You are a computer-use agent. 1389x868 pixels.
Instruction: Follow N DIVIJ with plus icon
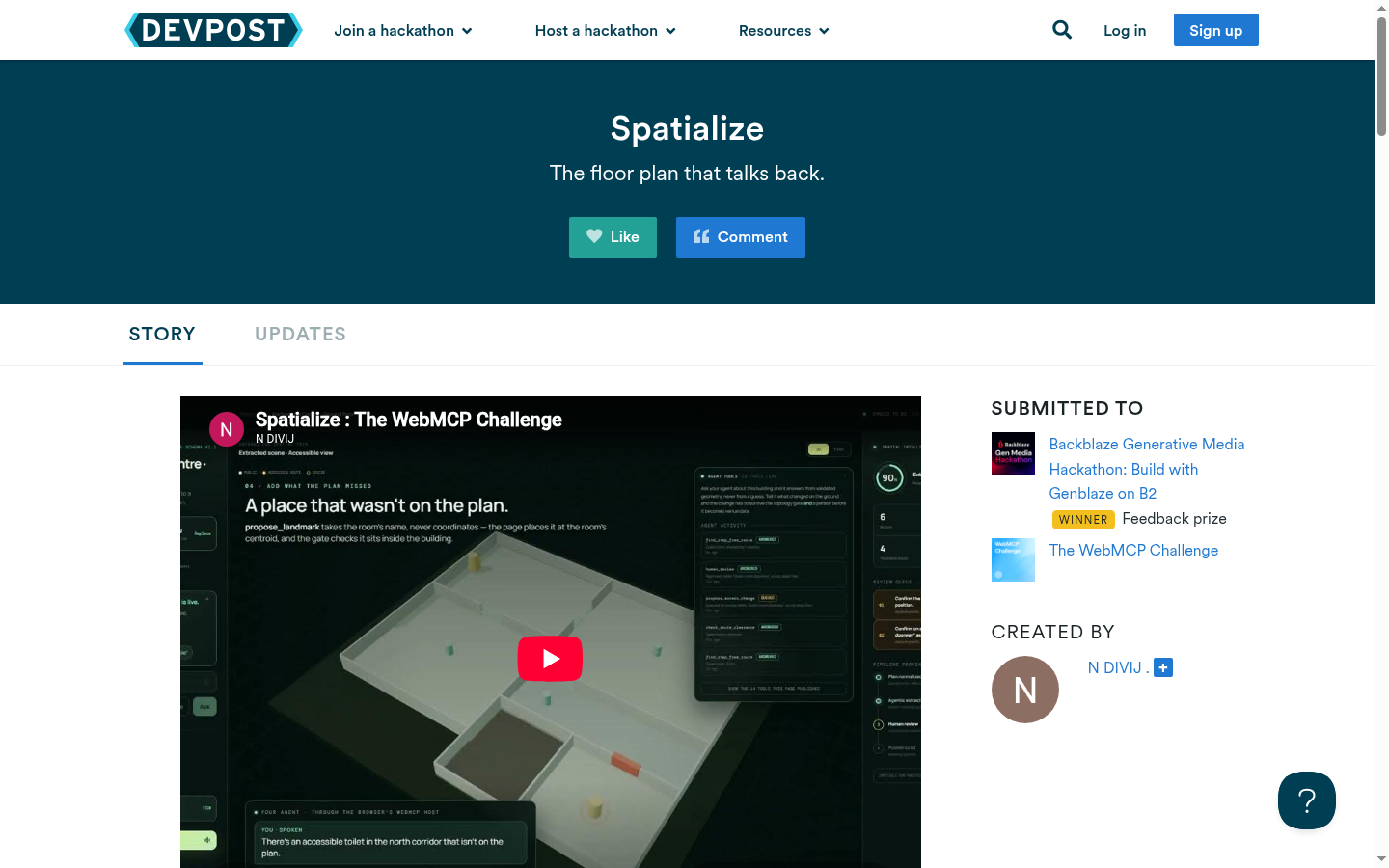click(1163, 667)
